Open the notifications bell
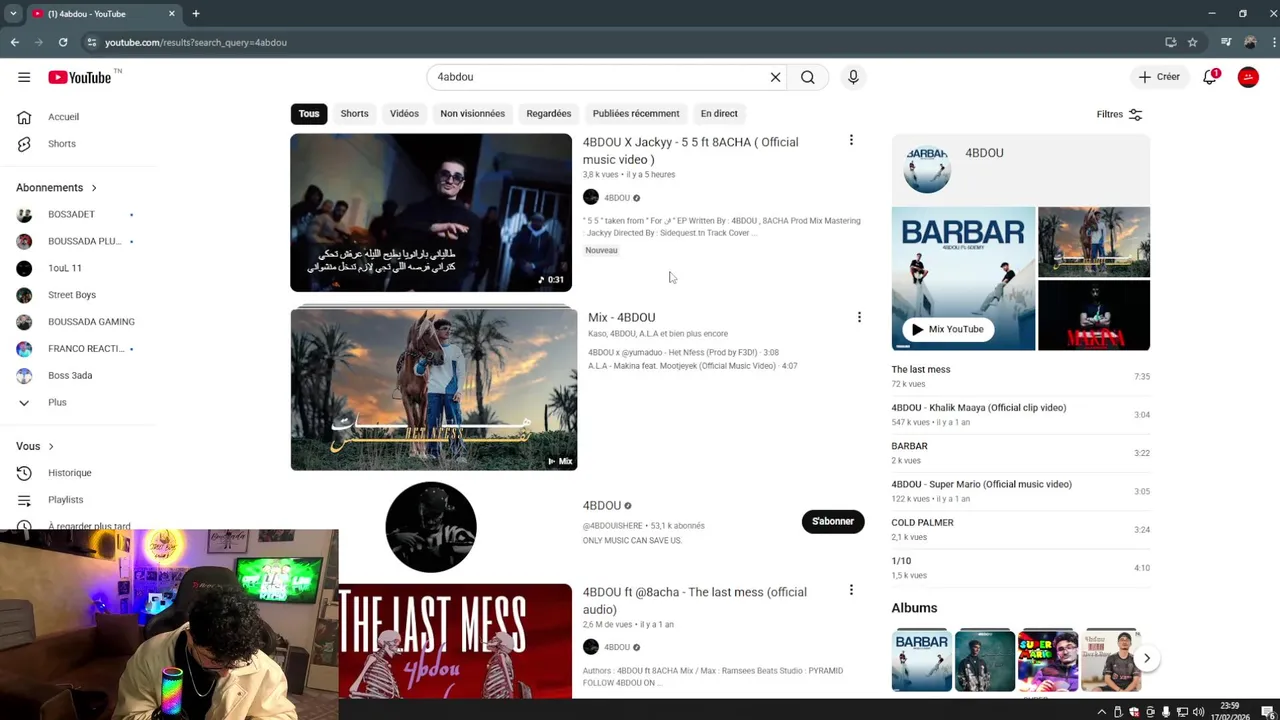Screen dimensions: 1280x720 pyautogui.click(x=1210, y=77)
